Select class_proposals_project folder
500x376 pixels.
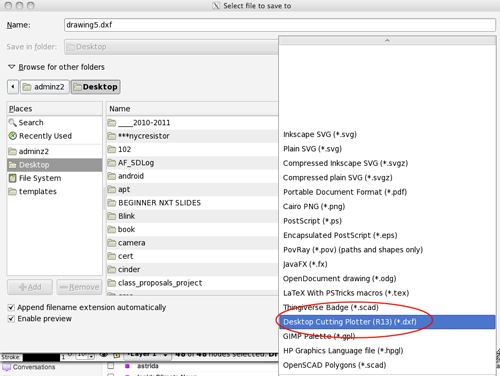tap(192, 283)
